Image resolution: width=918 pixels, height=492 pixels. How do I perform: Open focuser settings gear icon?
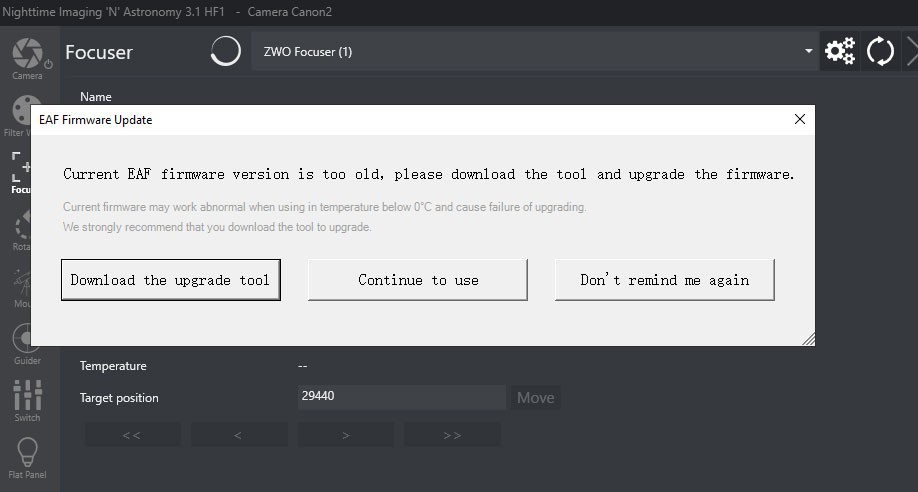[840, 51]
